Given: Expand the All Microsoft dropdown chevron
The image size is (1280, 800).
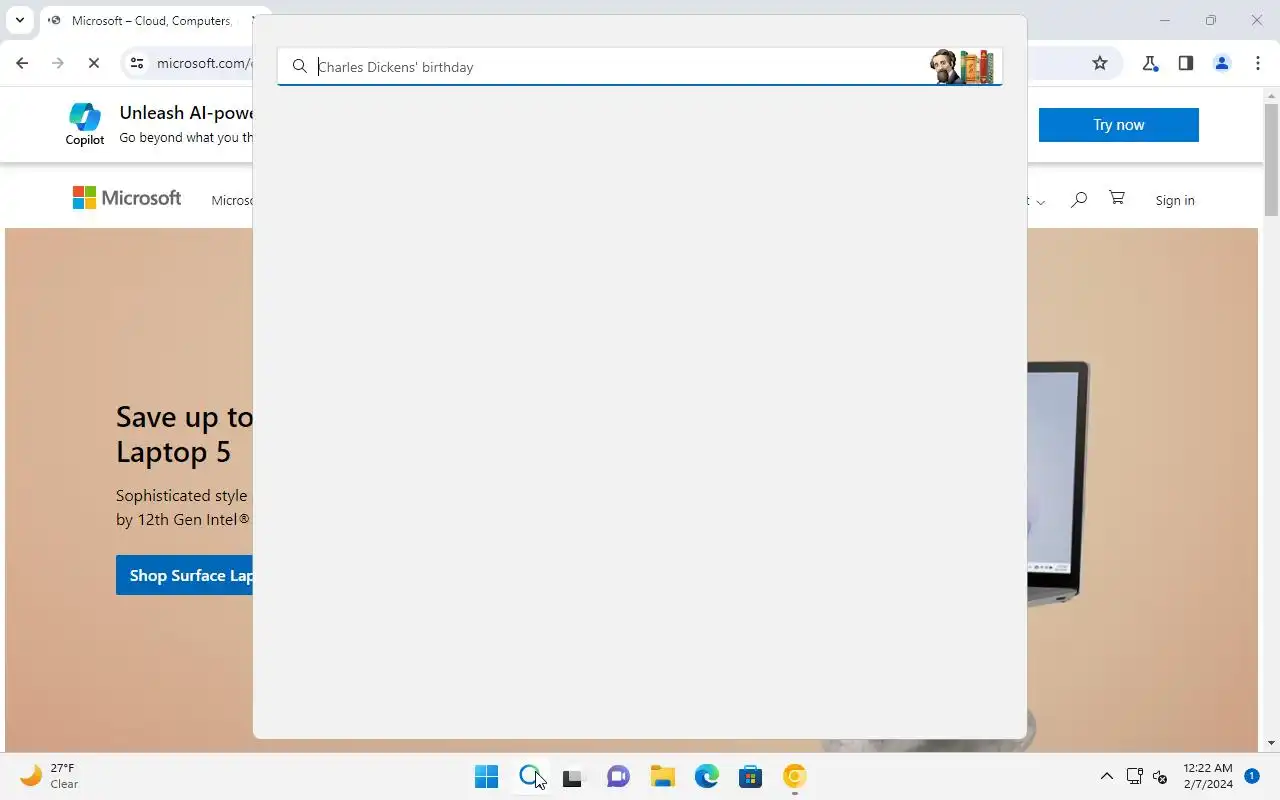Looking at the screenshot, I should click(1040, 202).
